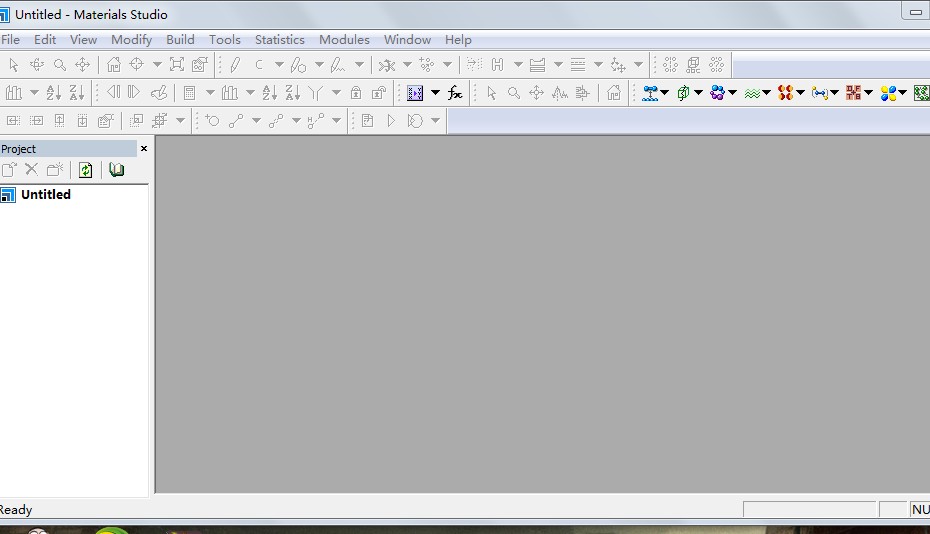
Task: Click the hand pointing icon in table toolbar
Action: coord(159,93)
